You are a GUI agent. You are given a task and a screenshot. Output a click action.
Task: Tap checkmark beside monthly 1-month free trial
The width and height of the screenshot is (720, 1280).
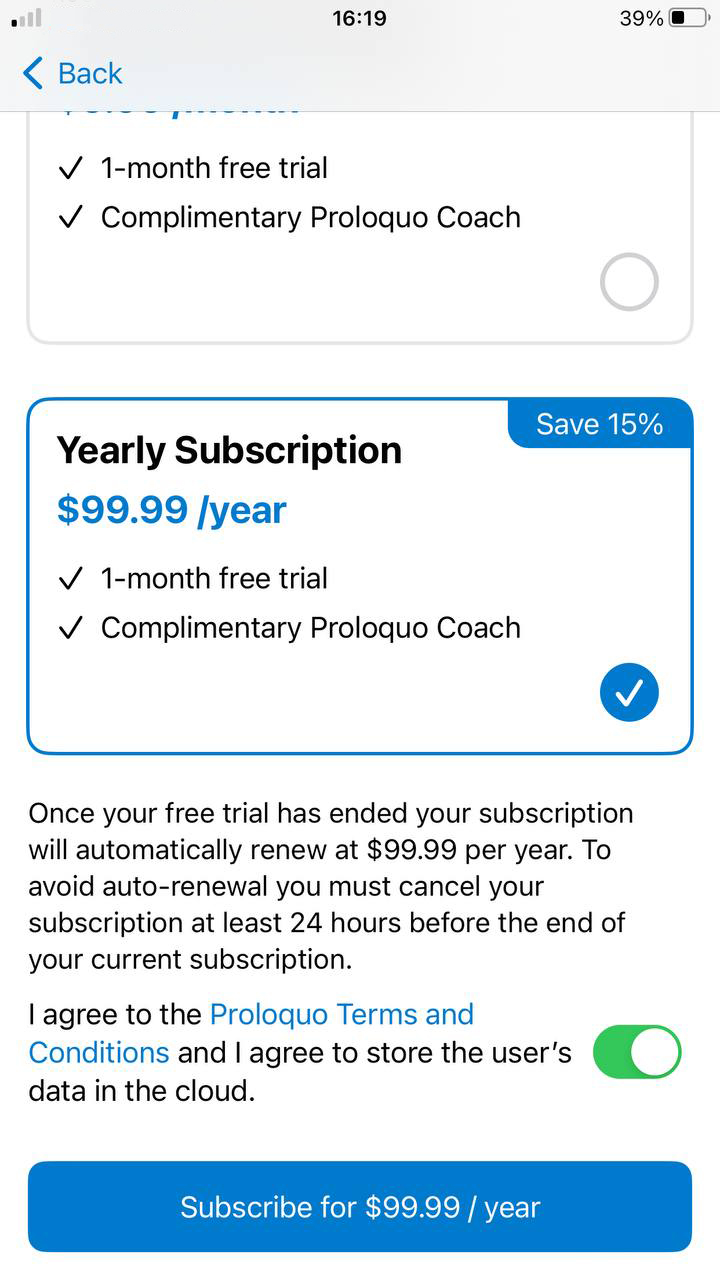click(70, 169)
